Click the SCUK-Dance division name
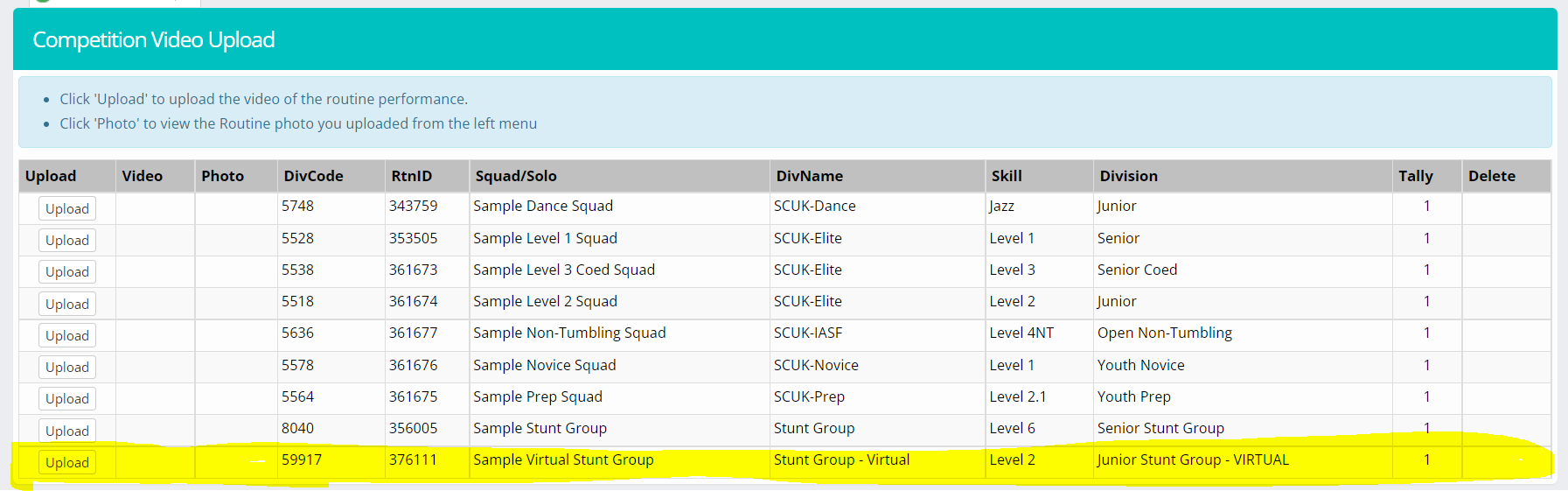This screenshot has height=491, width=1568. 815,206
